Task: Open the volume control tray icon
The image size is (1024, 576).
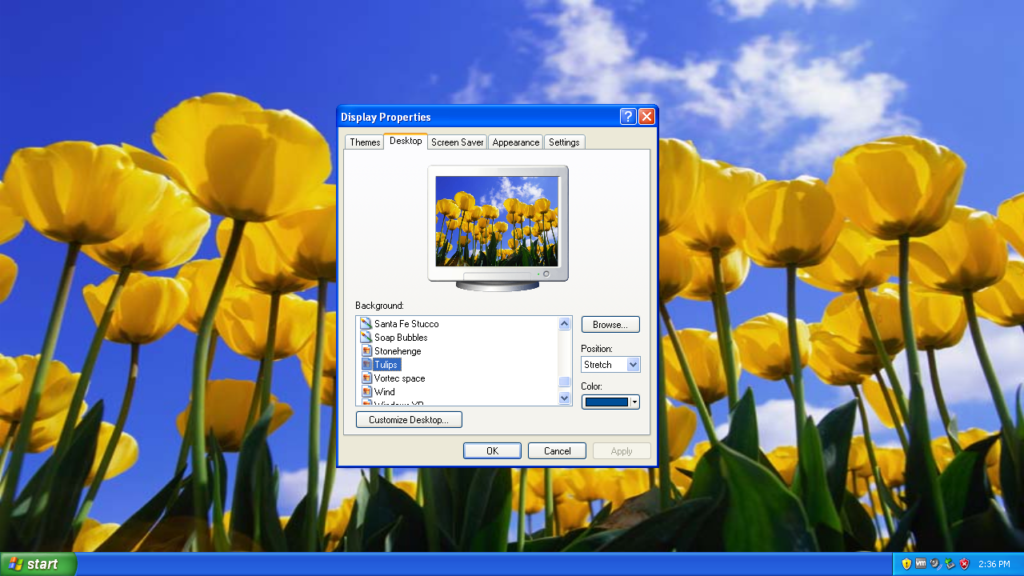Action: (x=933, y=563)
